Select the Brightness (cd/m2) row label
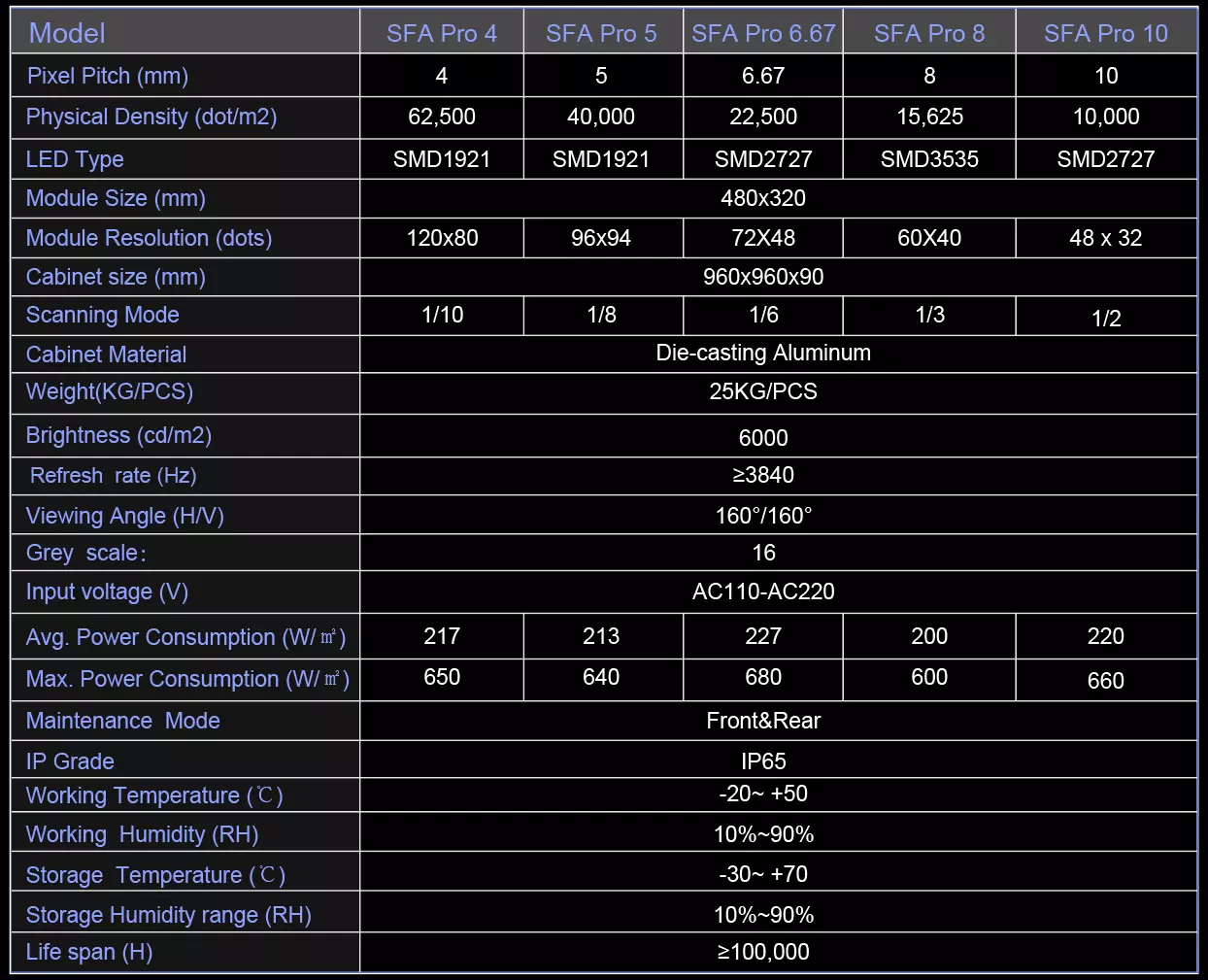1208x980 pixels. (118, 435)
